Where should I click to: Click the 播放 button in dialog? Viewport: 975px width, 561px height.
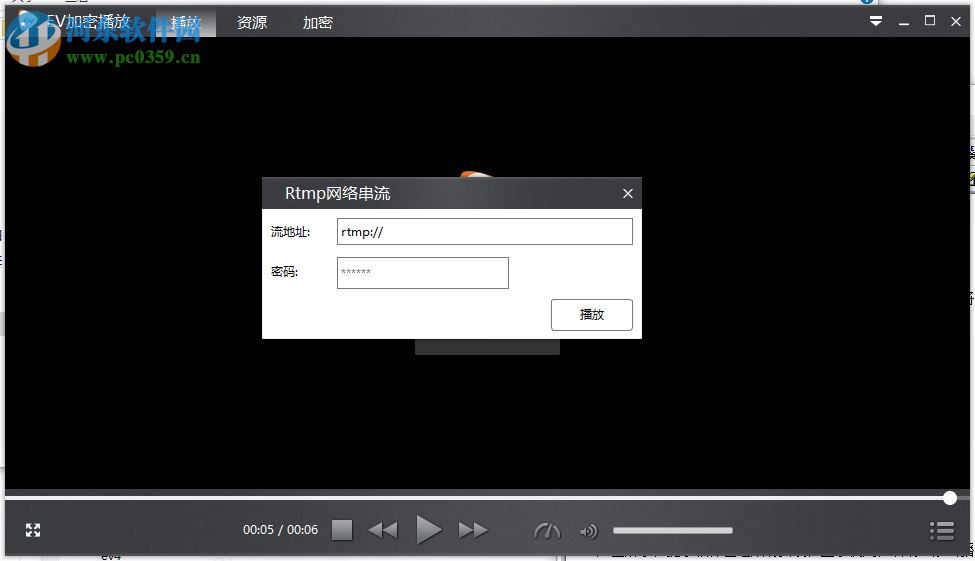[591, 315]
